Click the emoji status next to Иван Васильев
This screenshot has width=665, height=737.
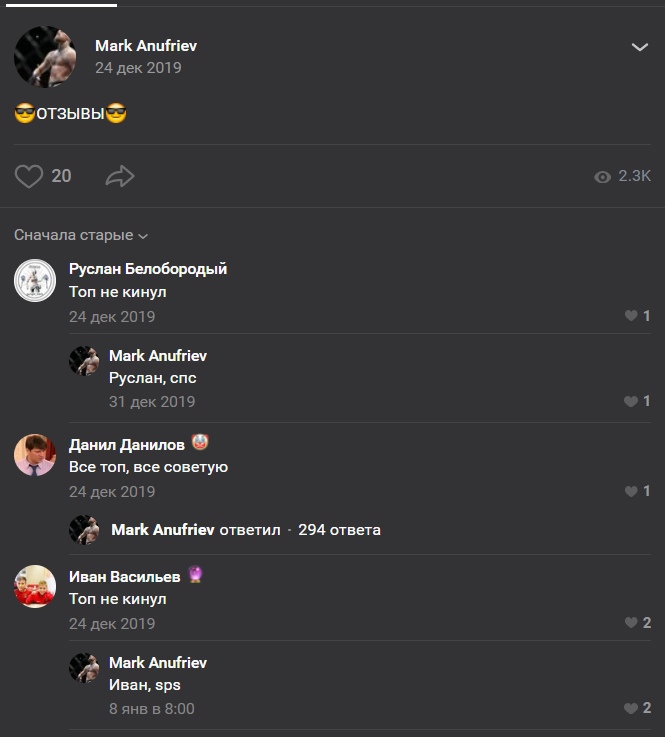(196, 575)
